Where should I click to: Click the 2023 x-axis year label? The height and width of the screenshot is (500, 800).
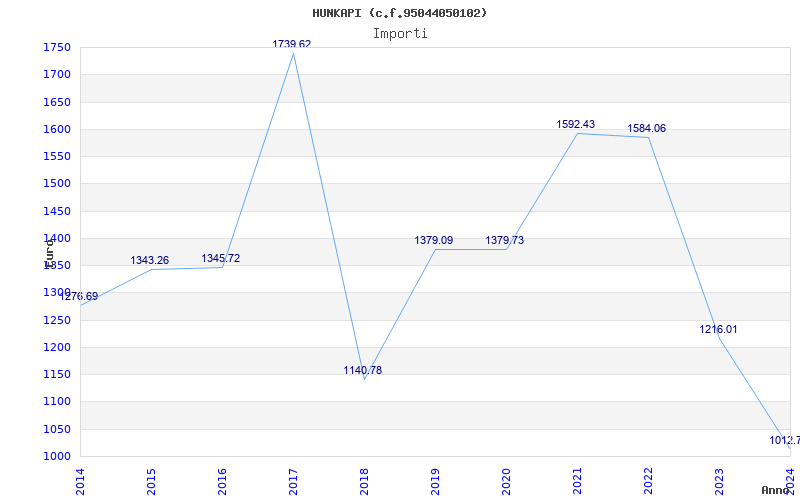tap(719, 481)
